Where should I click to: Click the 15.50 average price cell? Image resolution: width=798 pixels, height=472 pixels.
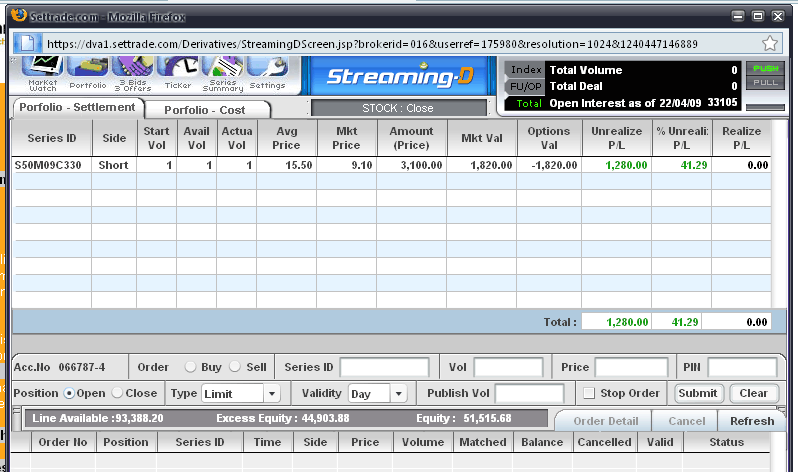tap(287, 165)
